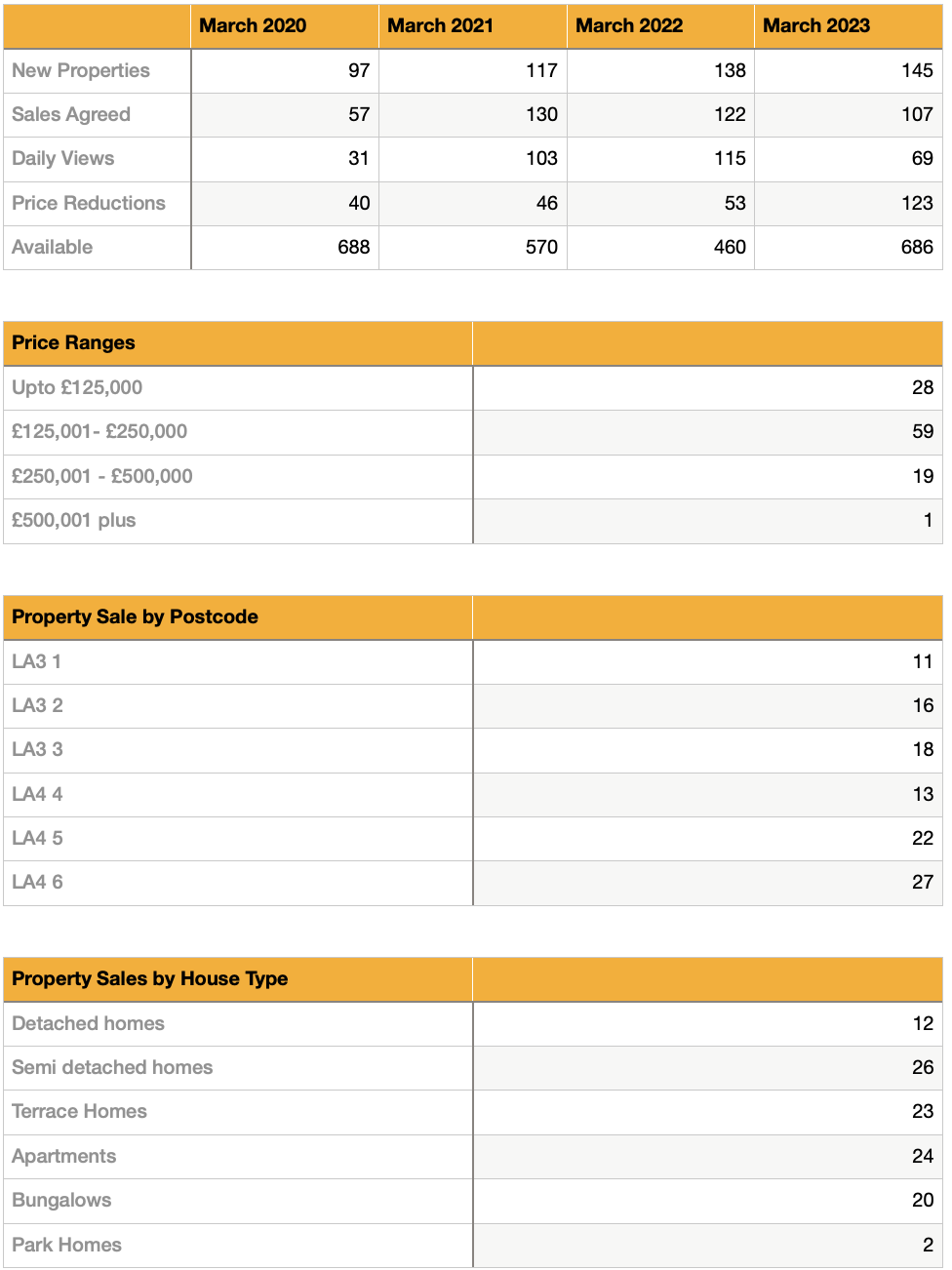Viewport: 952px width, 1270px height.
Task: Select the Upto £125,000 row
Action: [x=473, y=387]
